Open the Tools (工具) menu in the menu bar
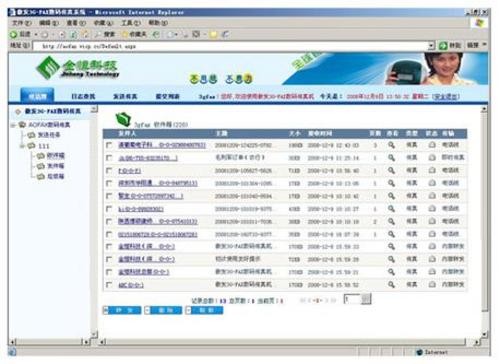 click(x=130, y=23)
